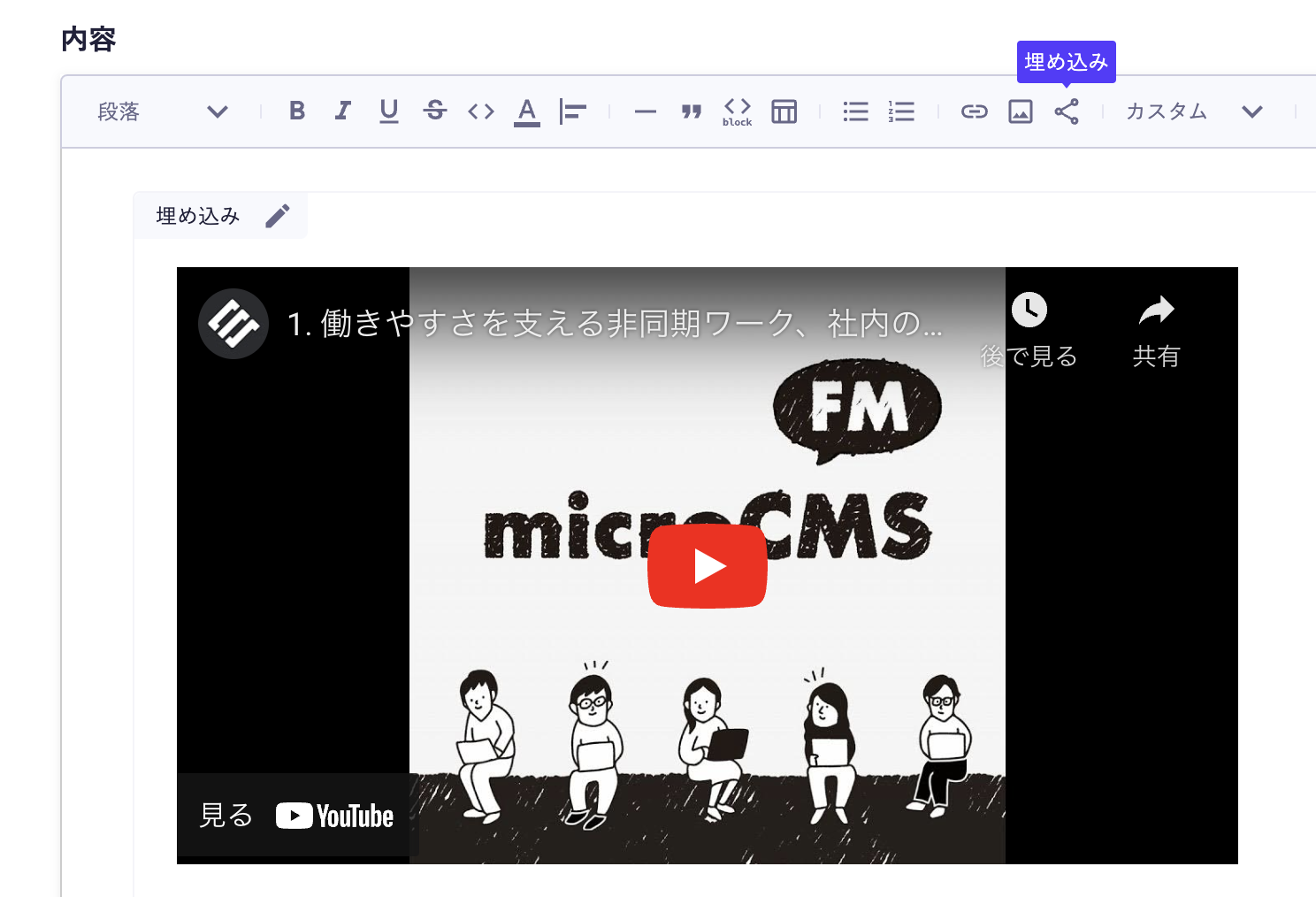Toggle bold formatting

298,111
